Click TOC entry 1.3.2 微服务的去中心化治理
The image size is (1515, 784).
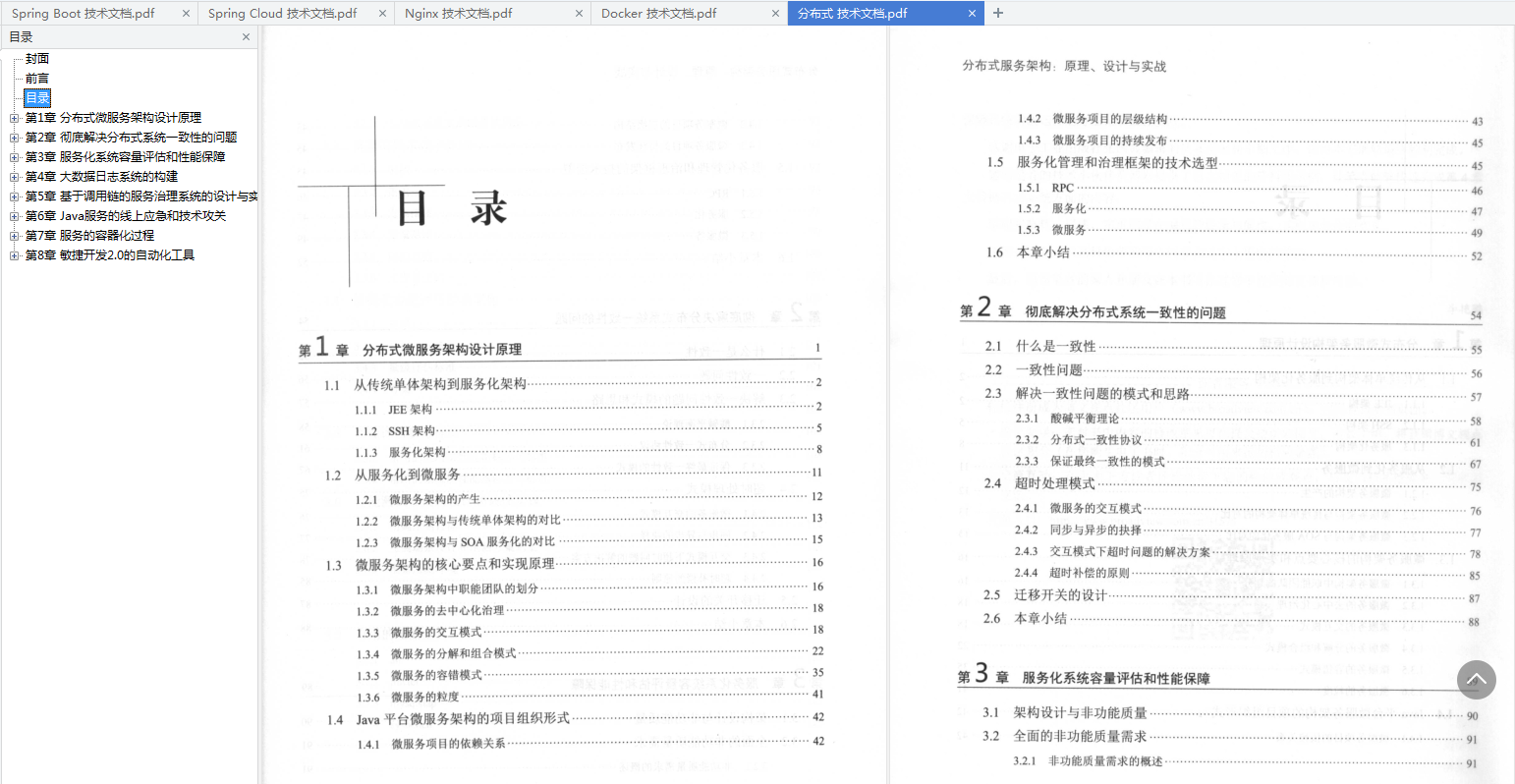click(589, 611)
